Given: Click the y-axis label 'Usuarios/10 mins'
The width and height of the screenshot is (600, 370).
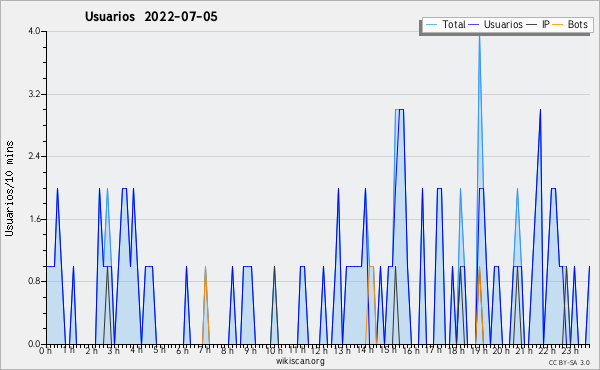Looking at the screenshot, I should point(9,189).
